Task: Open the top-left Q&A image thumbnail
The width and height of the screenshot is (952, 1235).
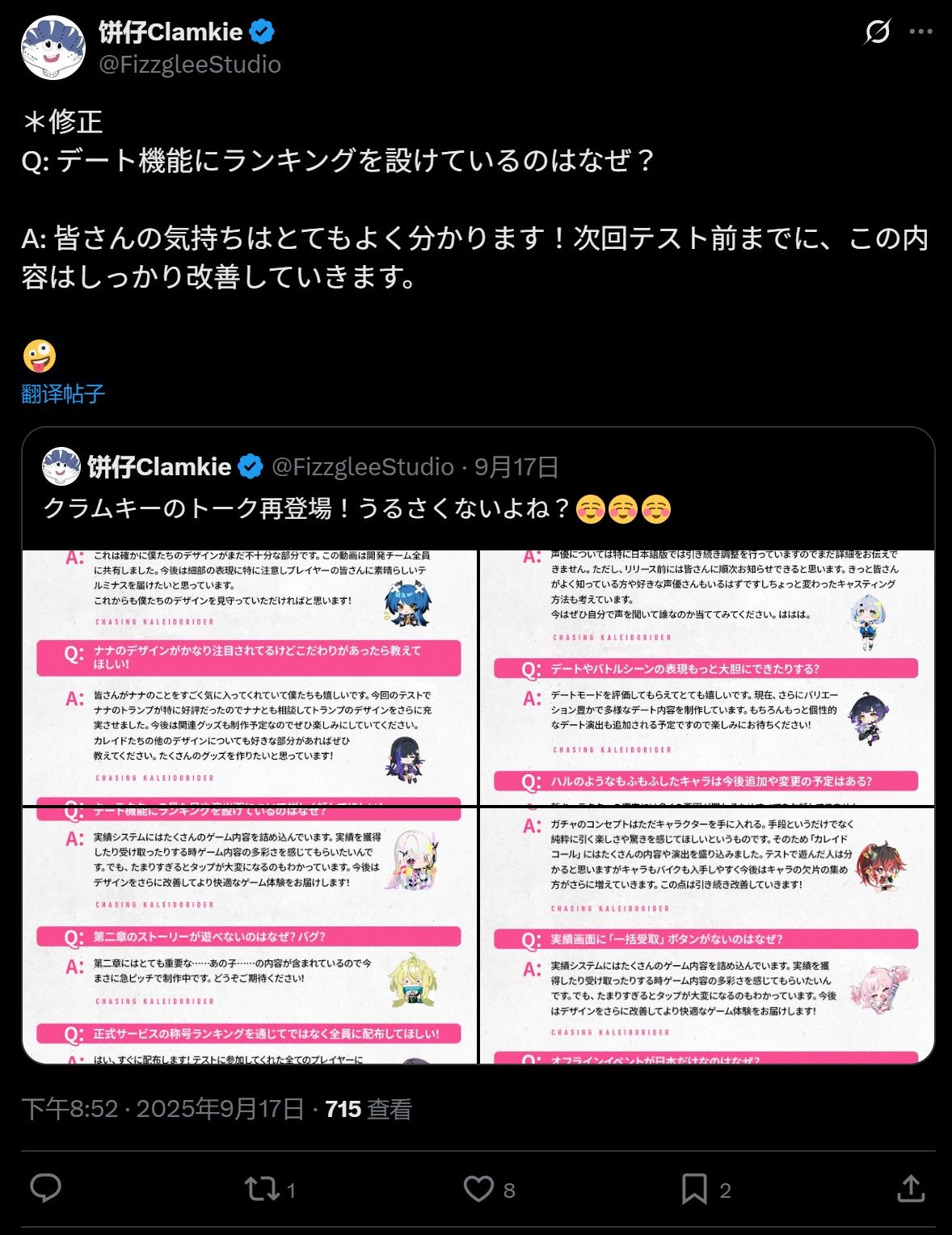Action: coord(250,677)
